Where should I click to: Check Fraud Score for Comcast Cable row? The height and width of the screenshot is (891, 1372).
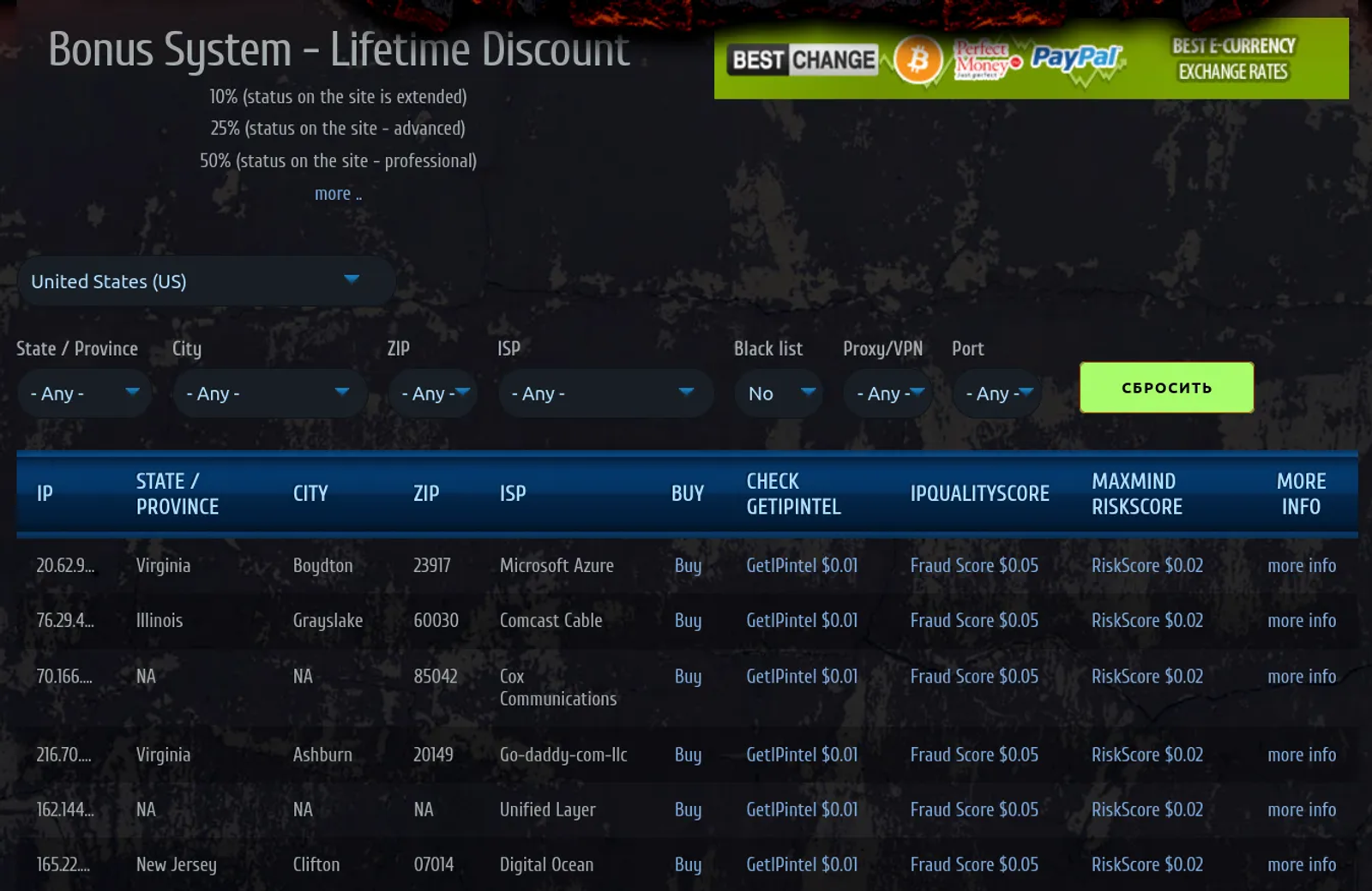pyautogui.click(x=974, y=621)
